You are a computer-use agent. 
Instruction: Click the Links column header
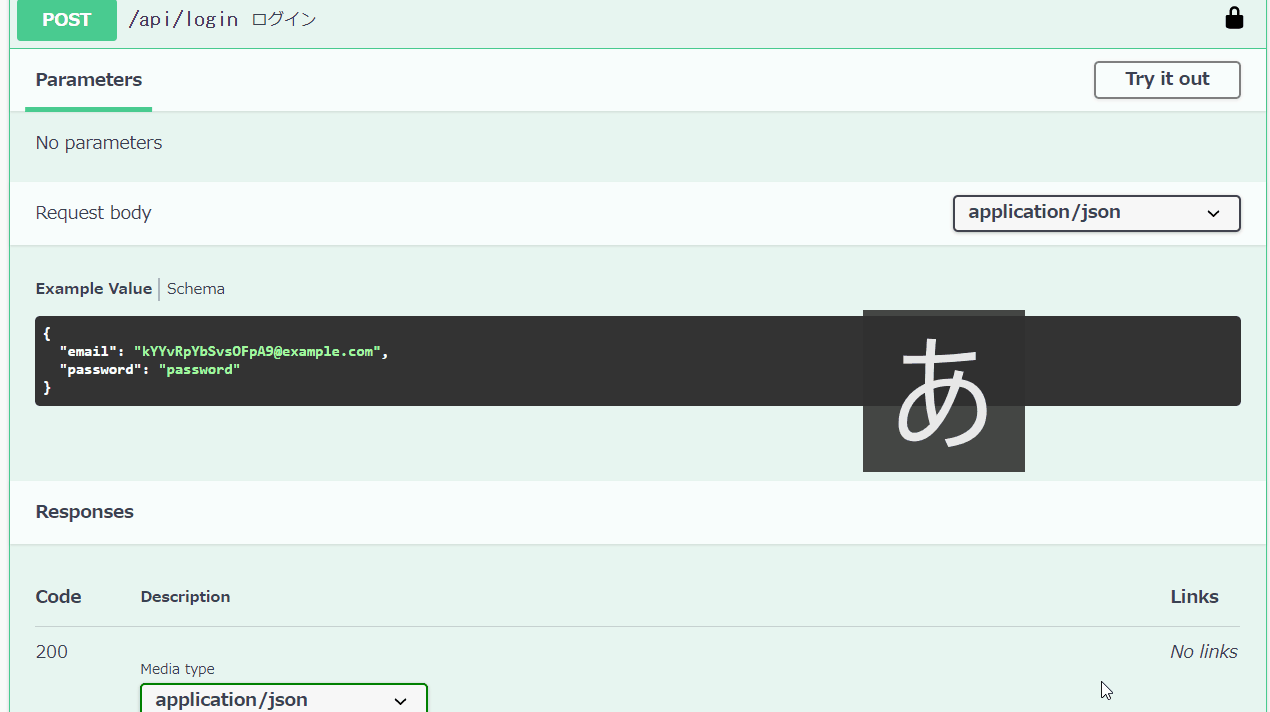(1194, 597)
